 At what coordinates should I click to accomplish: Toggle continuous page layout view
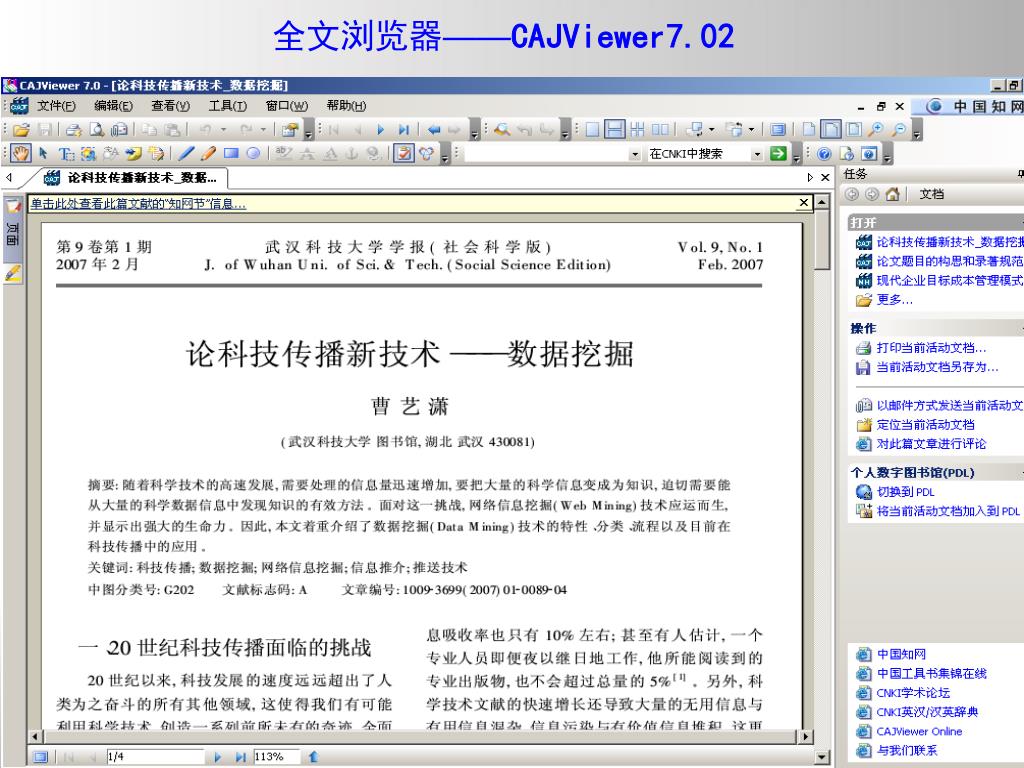pyautogui.click(x=615, y=129)
